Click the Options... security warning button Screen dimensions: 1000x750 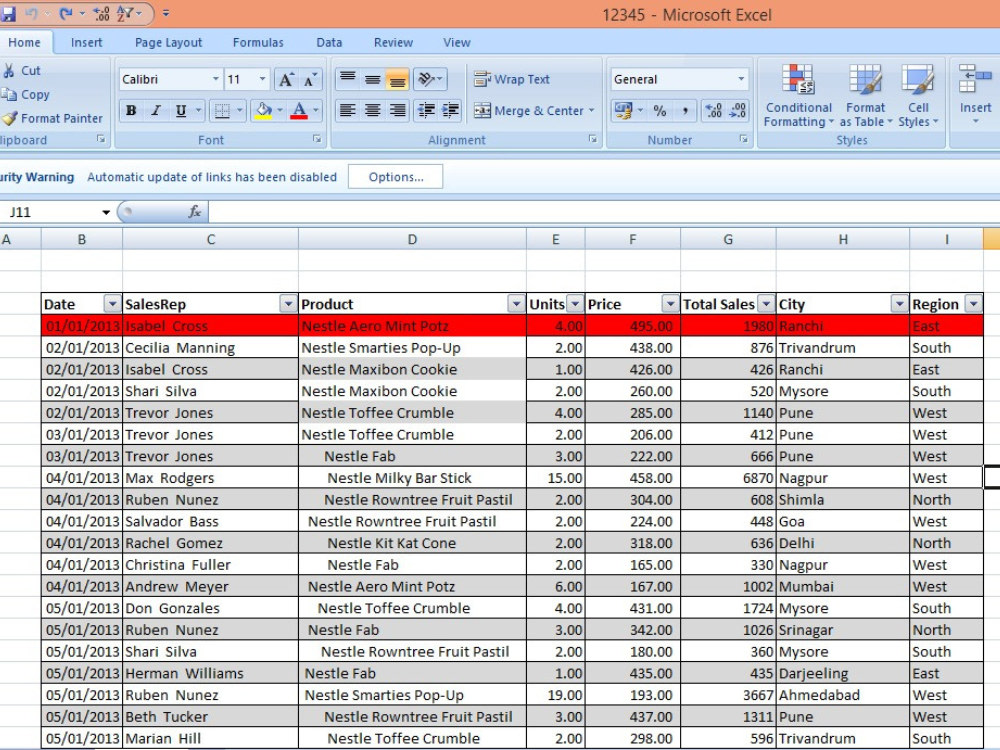[x=395, y=177]
